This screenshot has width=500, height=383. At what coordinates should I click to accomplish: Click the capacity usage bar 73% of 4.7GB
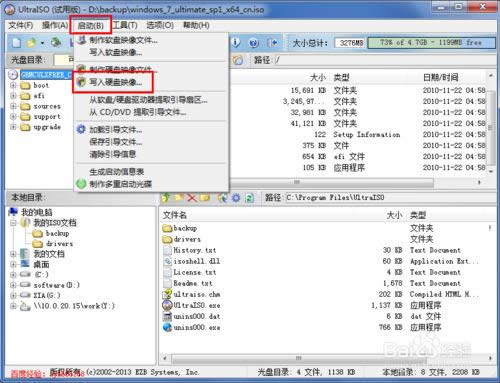pyautogui.click(x=431, y=43)
